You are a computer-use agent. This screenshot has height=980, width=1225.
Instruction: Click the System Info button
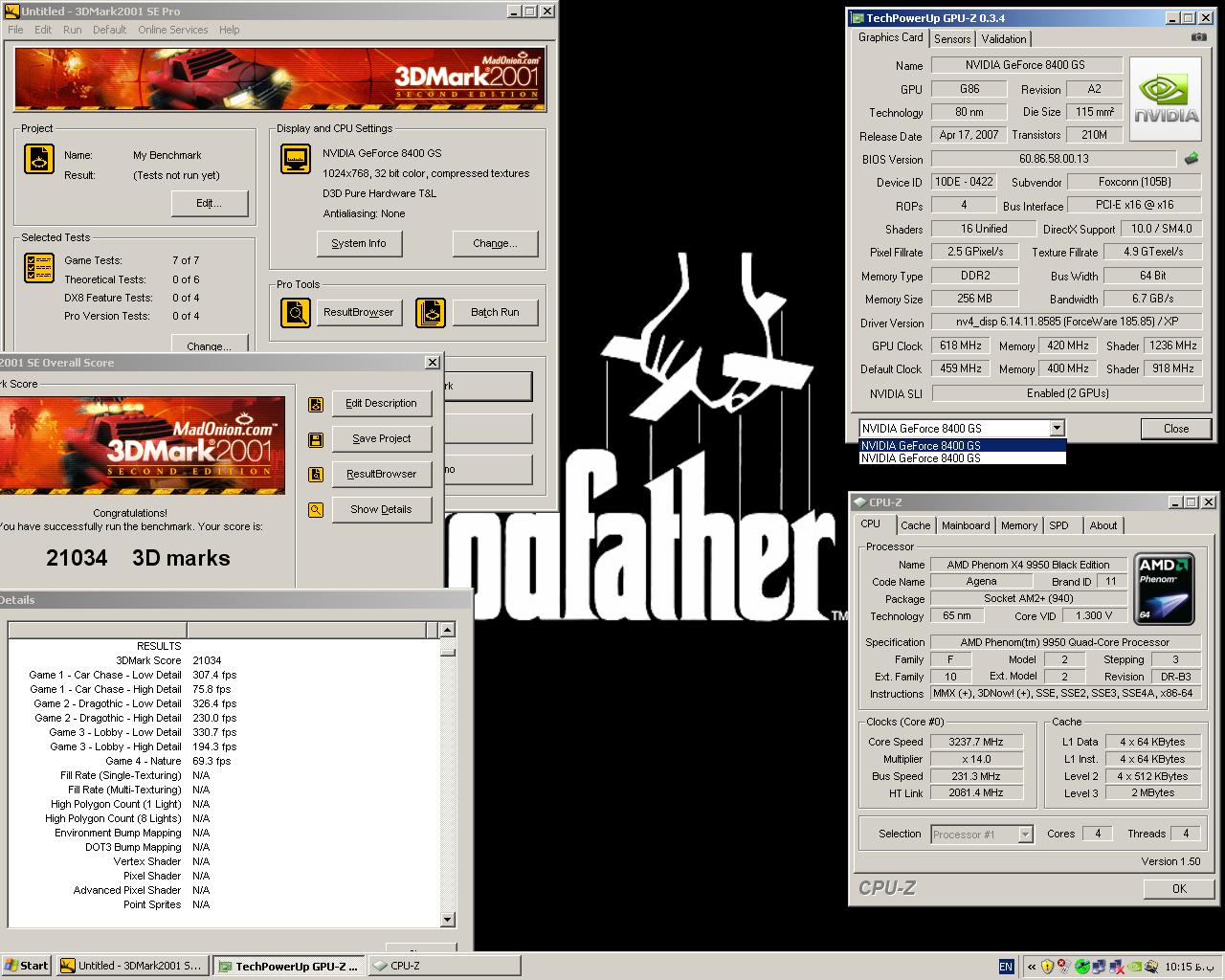pyautogui.click(x=359, y=243)
